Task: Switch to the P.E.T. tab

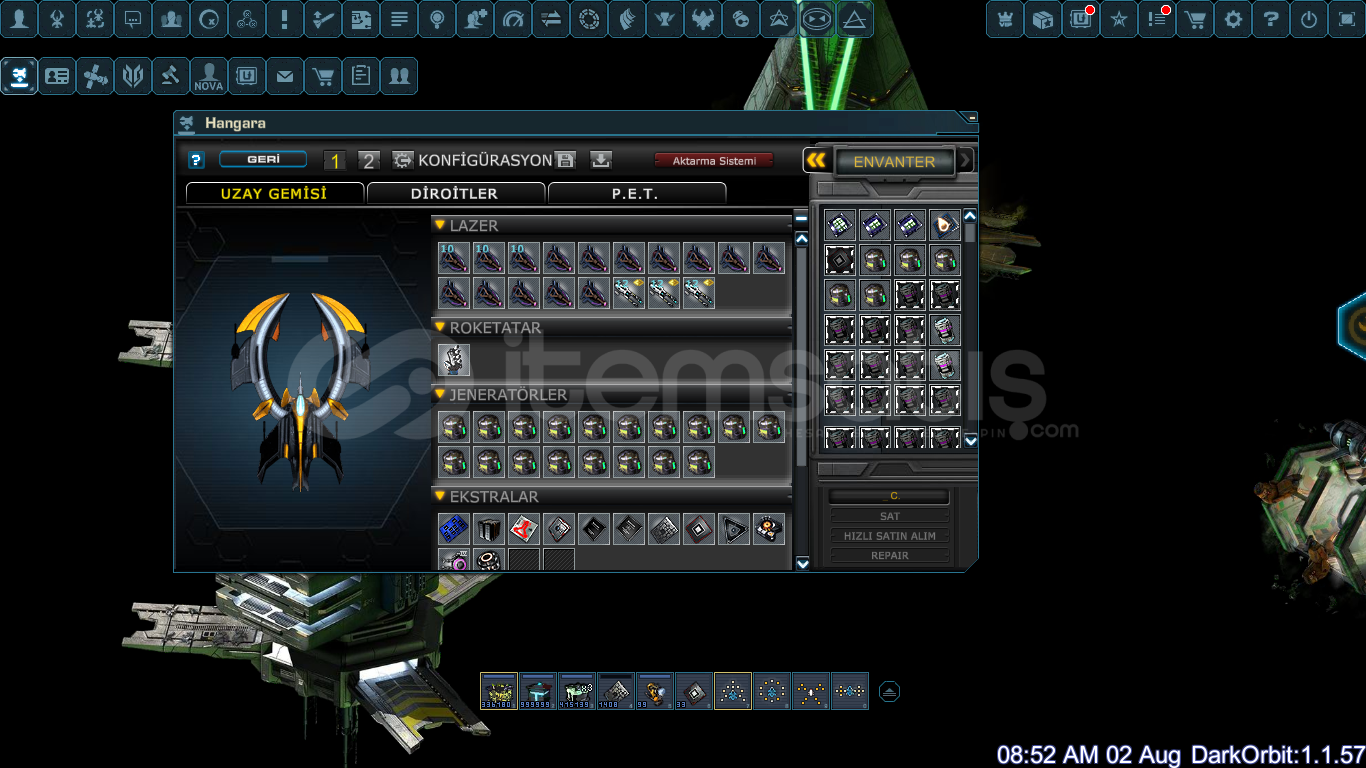Action: click(x=637, y=193)
